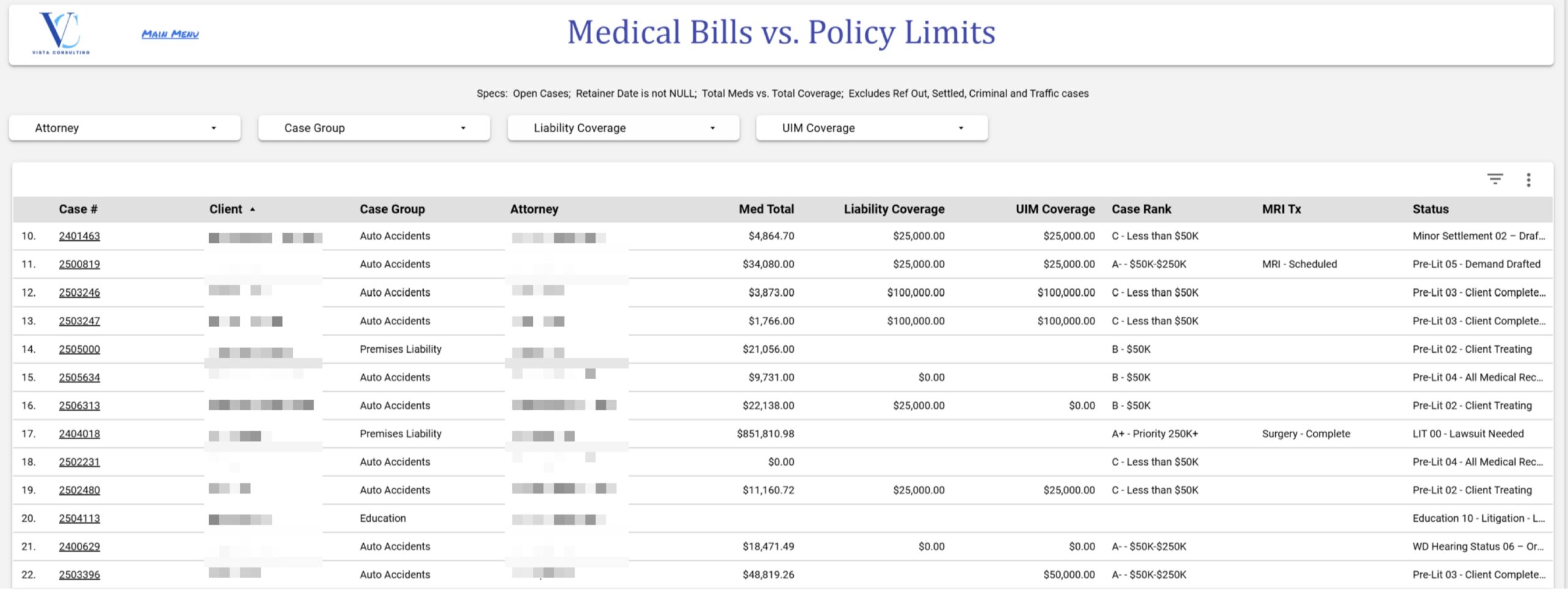Click case number 2504113 Education case

click(x=79, y=519)
